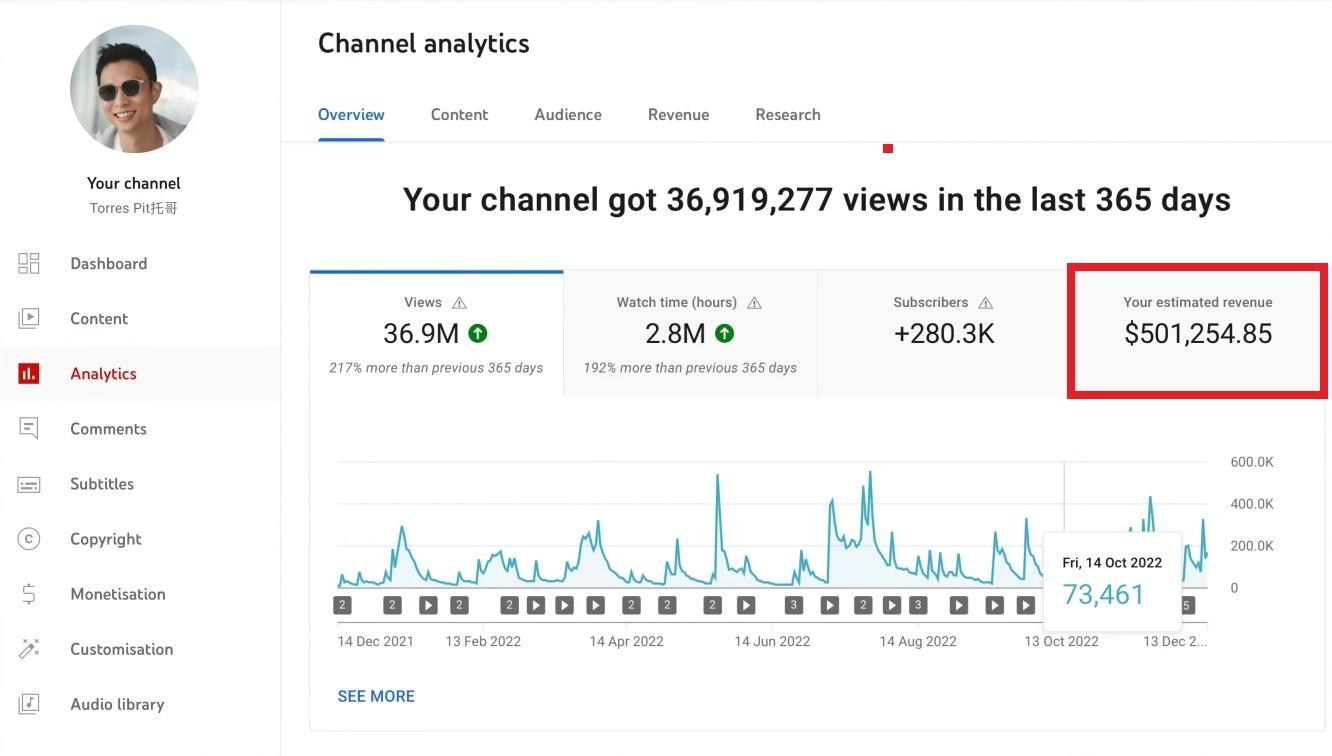
Task: Click the Subtitles icon in sidebar
Action: [x=29, y=484]
